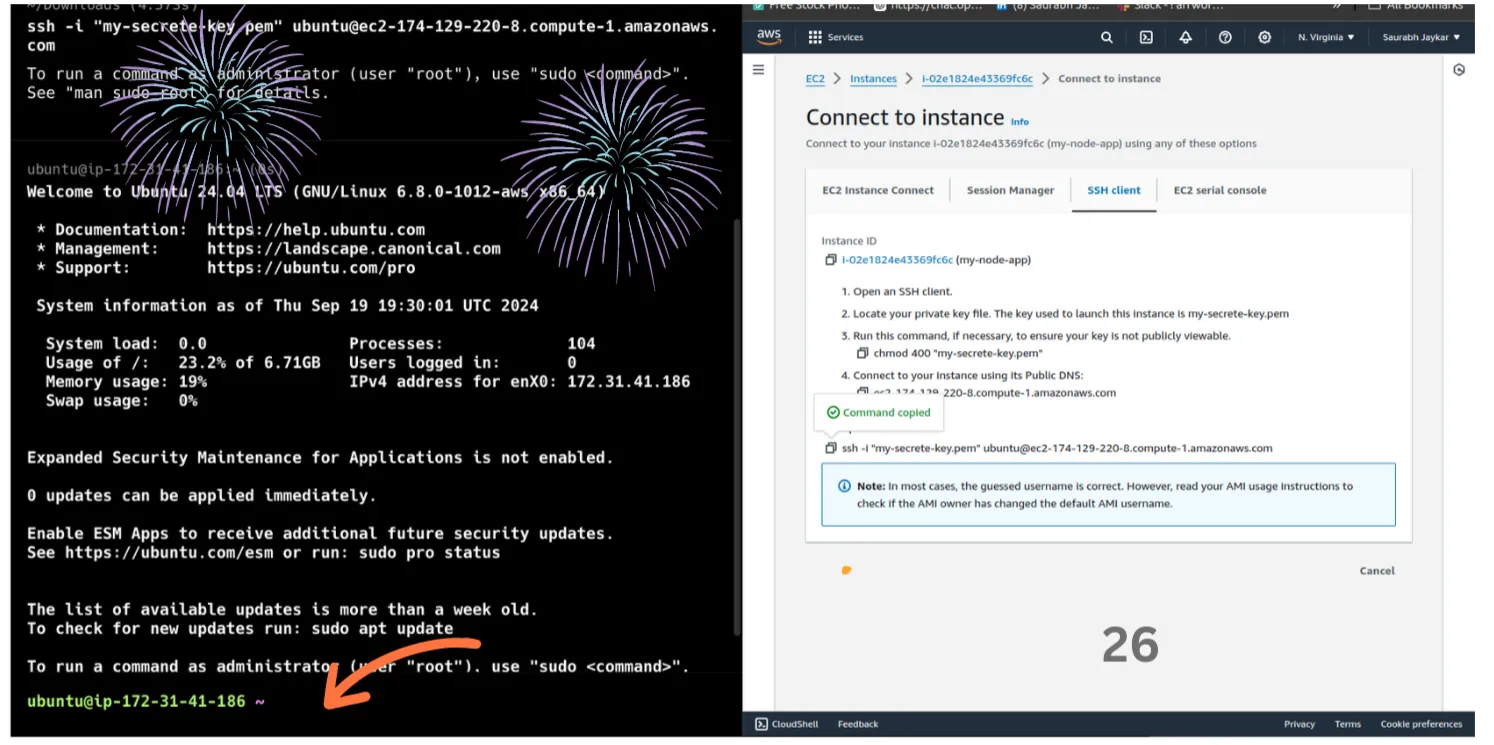
Task: Click the 'Command copied' confirmation popup
Action: tap(878, 412)
